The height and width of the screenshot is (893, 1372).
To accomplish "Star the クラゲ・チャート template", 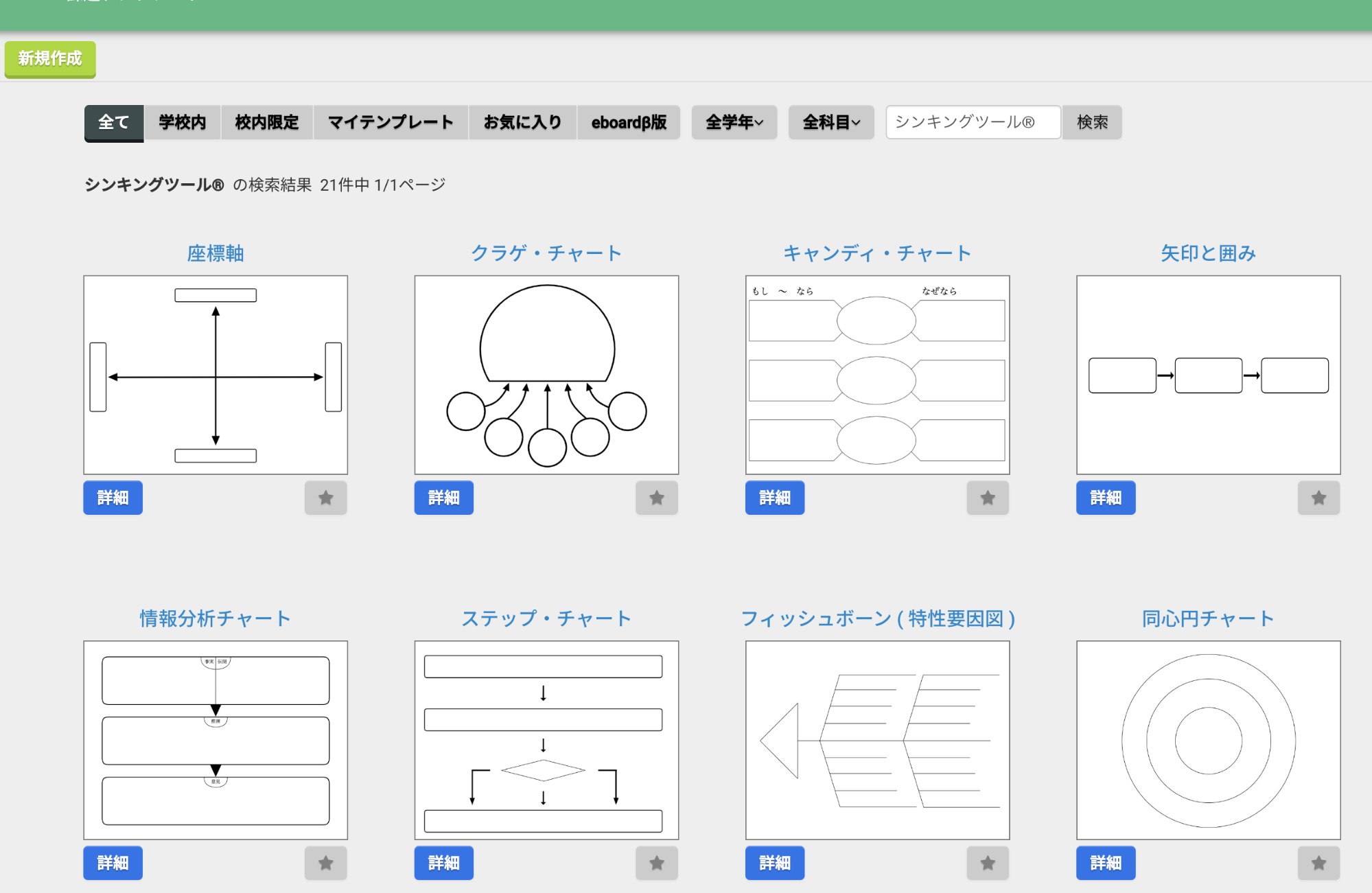I will (656, 498).
